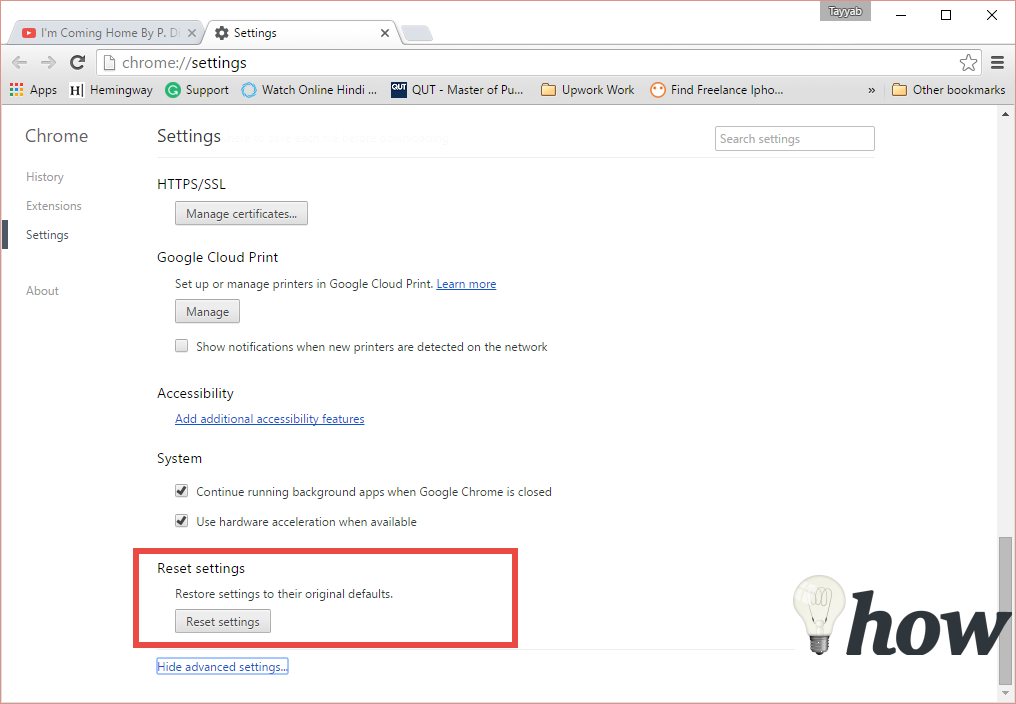The image size is (1016, 704).
Task: Click the Tayyab profile button
Action: click(845, 12)
